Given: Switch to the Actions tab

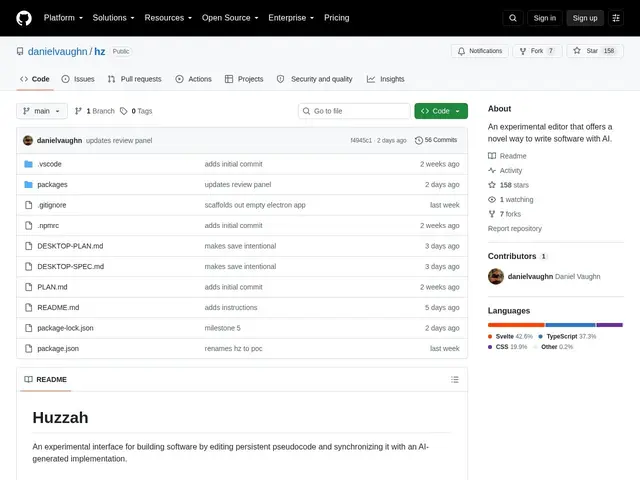Looking at the screenshot, I should [193, 79].
